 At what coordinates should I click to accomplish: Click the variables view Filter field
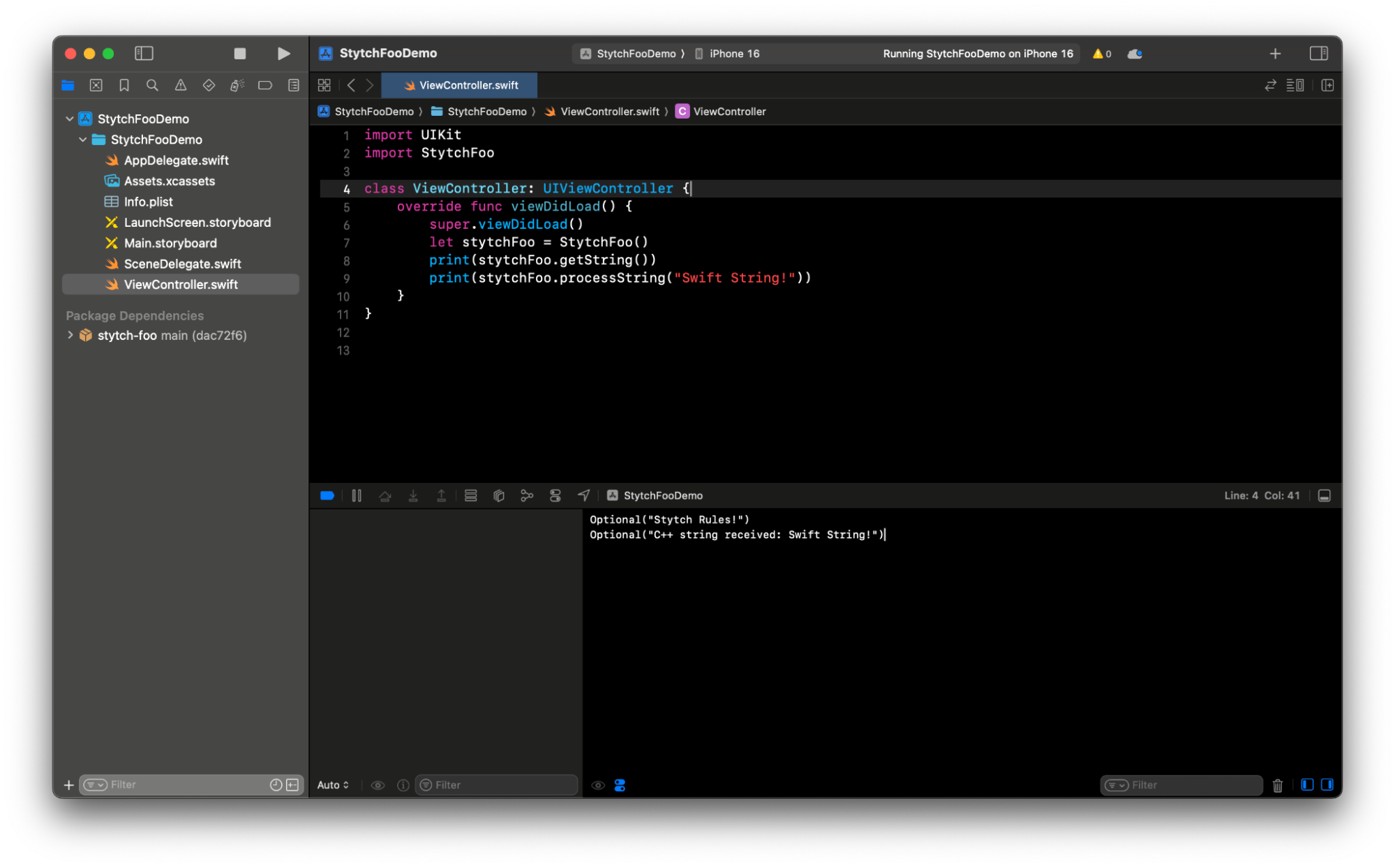click(x=497, y=785)
